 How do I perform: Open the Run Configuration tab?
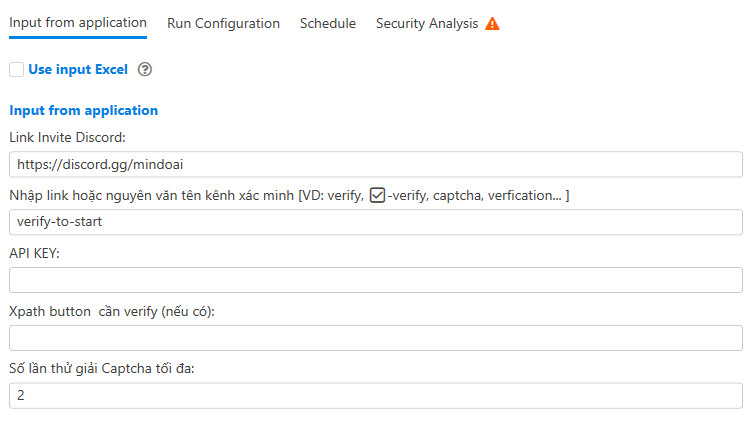click(223, 23)
